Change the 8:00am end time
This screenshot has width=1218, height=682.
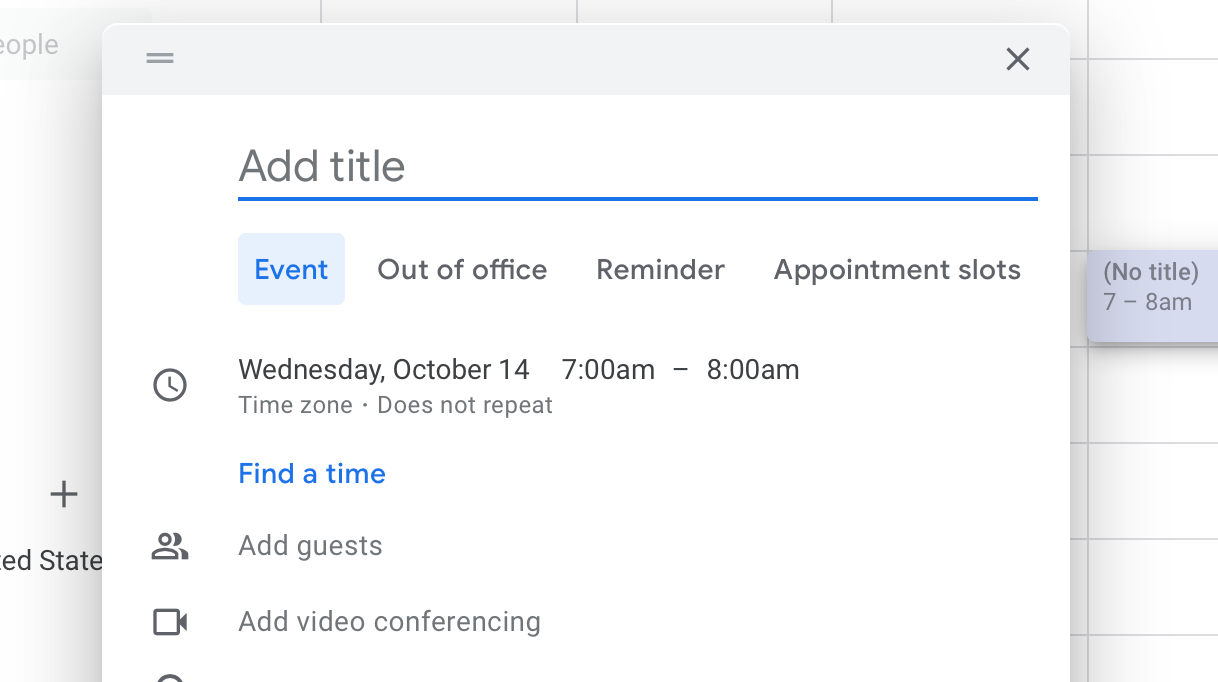753,370
